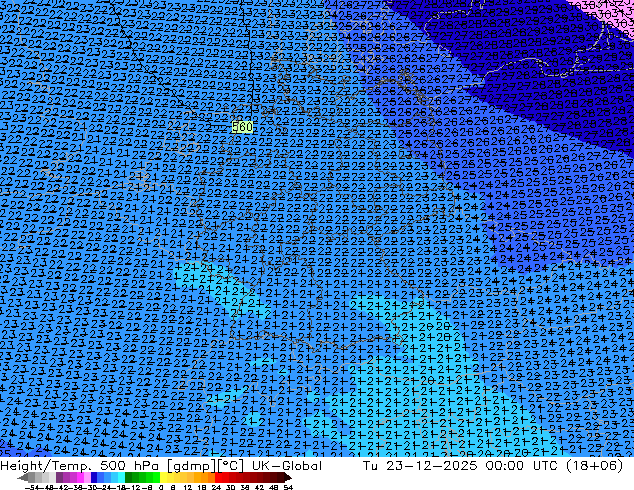Click the '(18+06)' forecast run label
The image size is (634, 490).
click(x=594, y=466)
